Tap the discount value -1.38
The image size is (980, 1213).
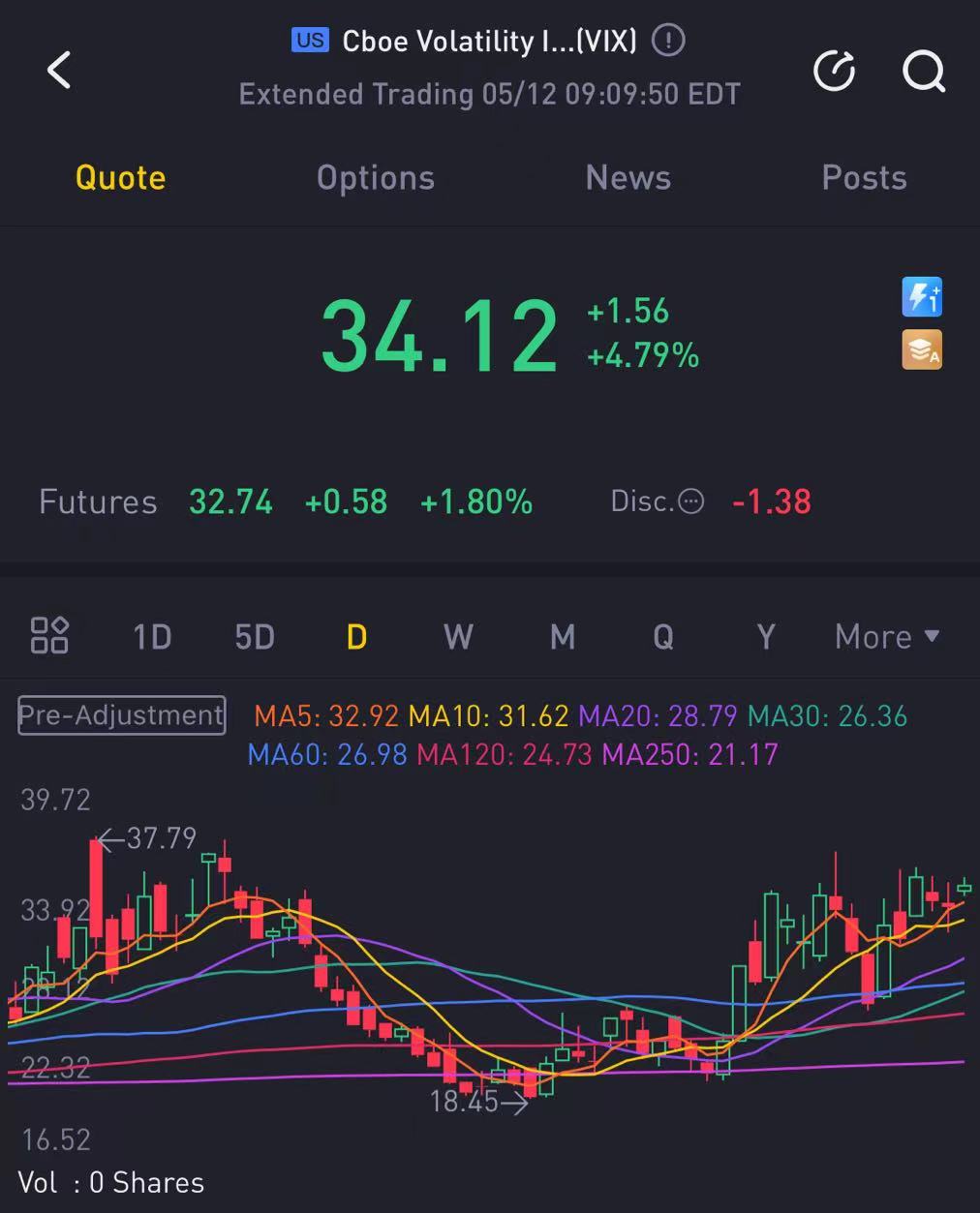click(772, 502)
